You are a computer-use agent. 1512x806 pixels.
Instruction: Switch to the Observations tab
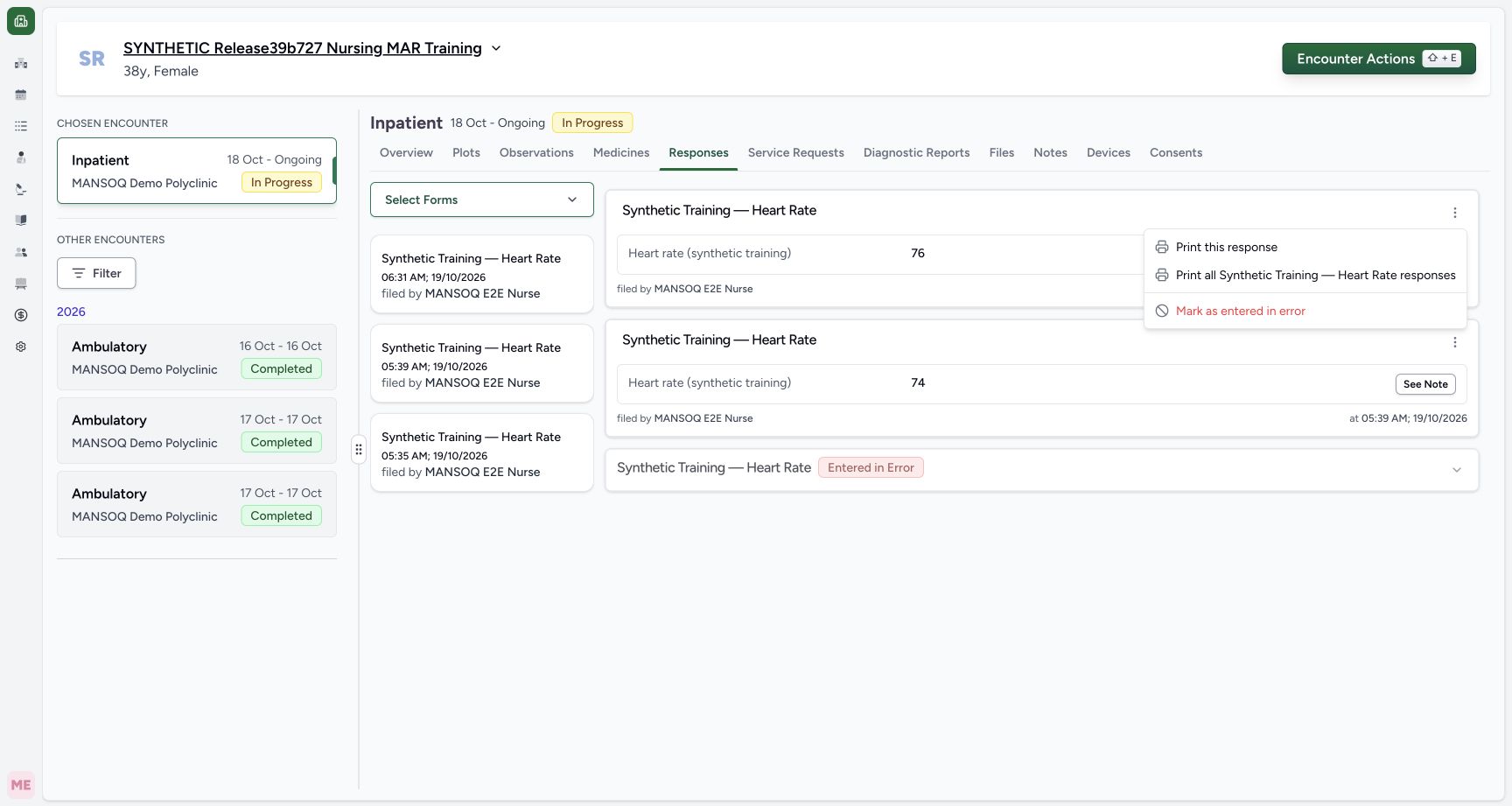point(536,152)
